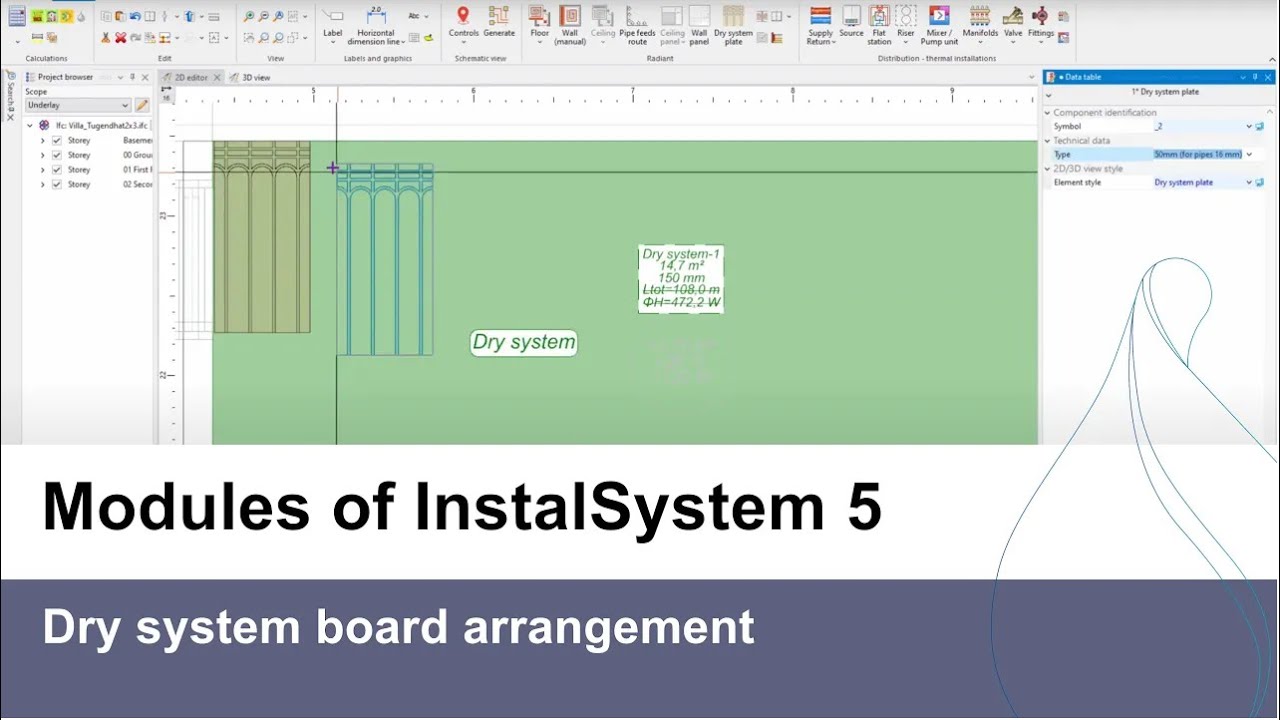Viewport: 1280px width, 720px height.
Task: Click the Dry system label in drawing
Action: tap(524, 342)
